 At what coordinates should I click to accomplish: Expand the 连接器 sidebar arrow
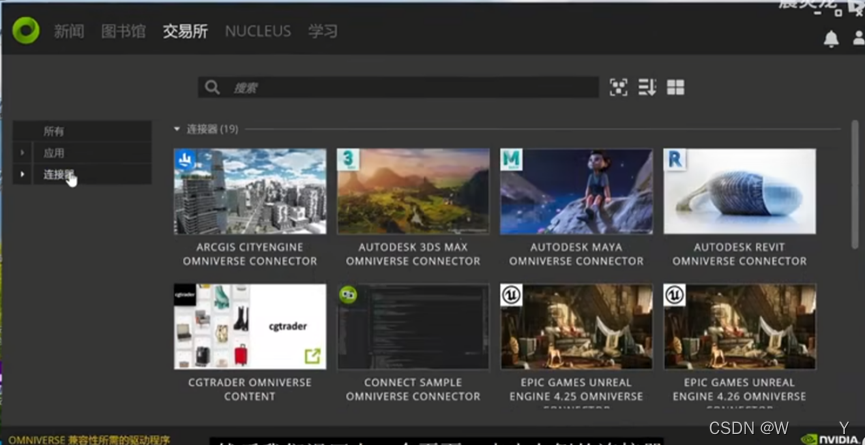coord(23,174)
